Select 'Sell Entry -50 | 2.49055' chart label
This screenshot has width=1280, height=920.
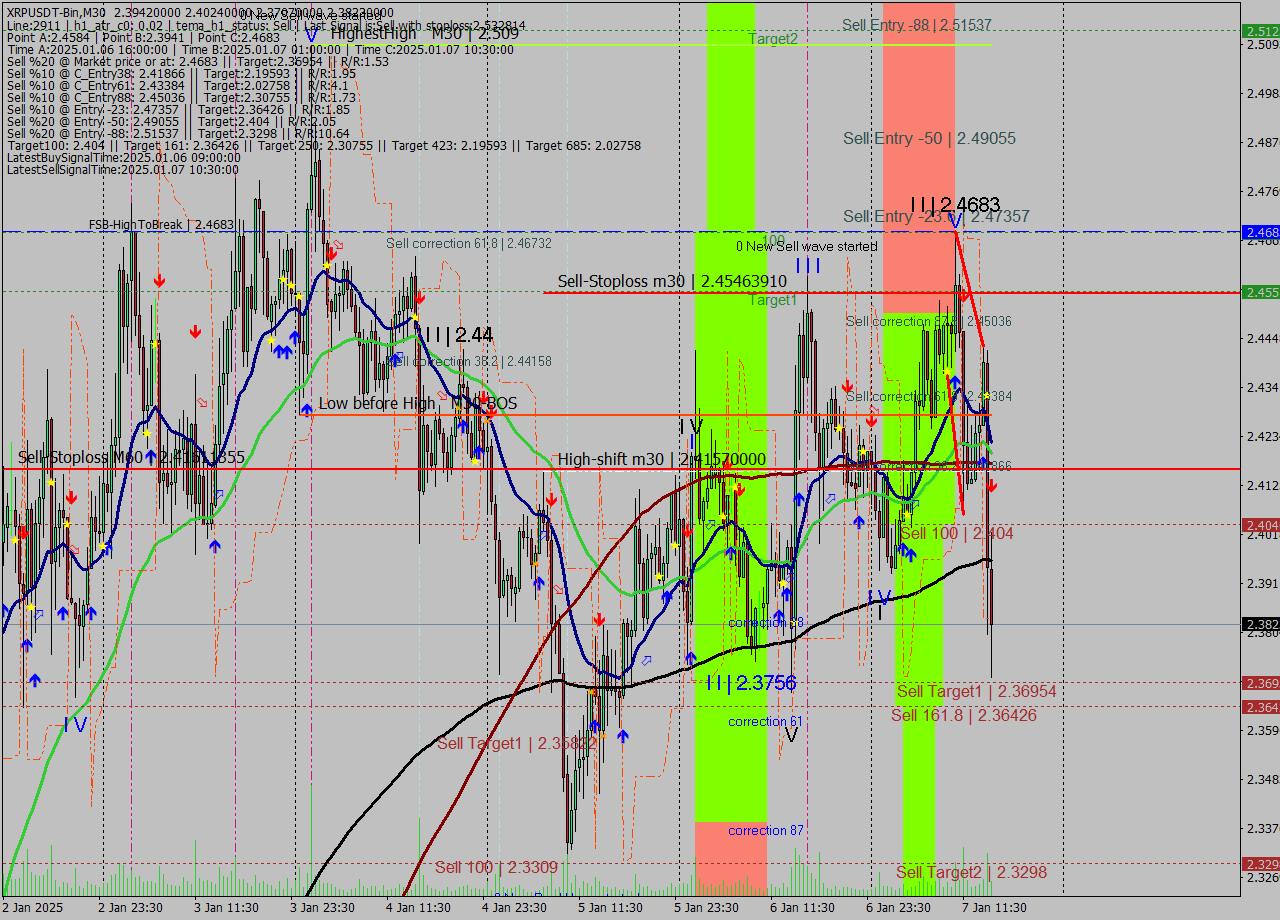click(929, 139)
